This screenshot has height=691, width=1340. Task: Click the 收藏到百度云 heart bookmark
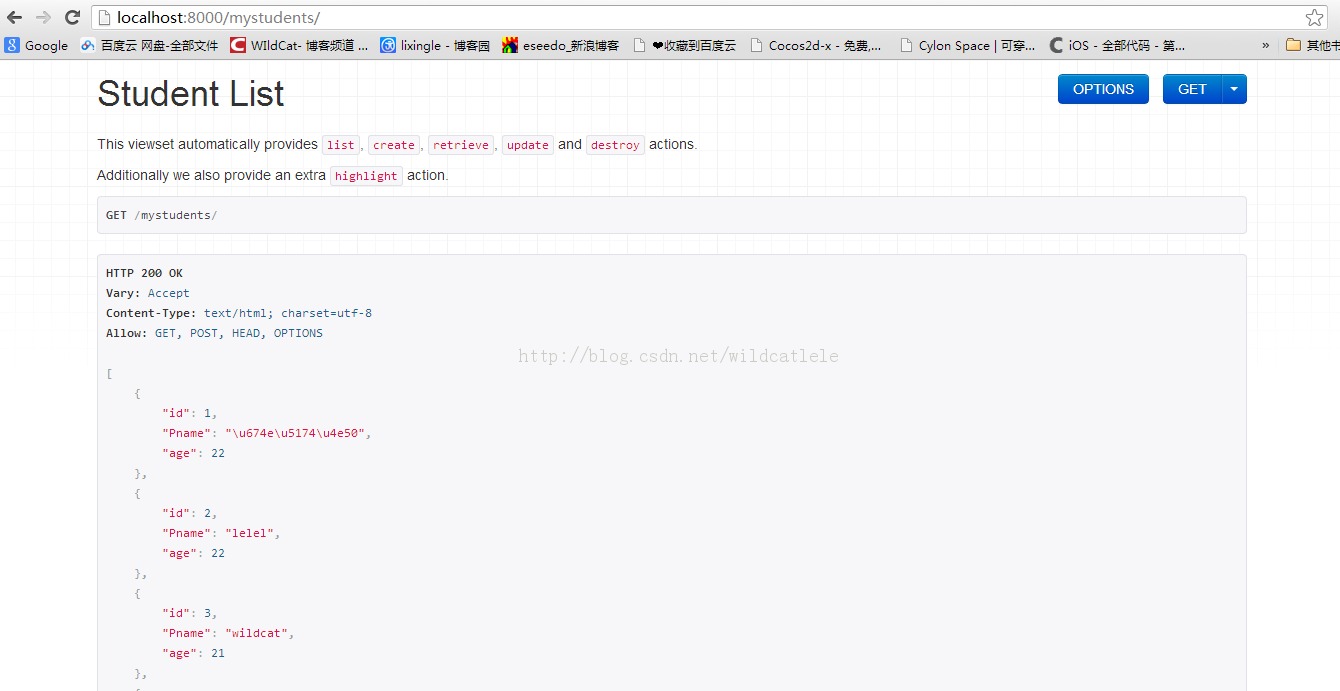click(694, 45)
